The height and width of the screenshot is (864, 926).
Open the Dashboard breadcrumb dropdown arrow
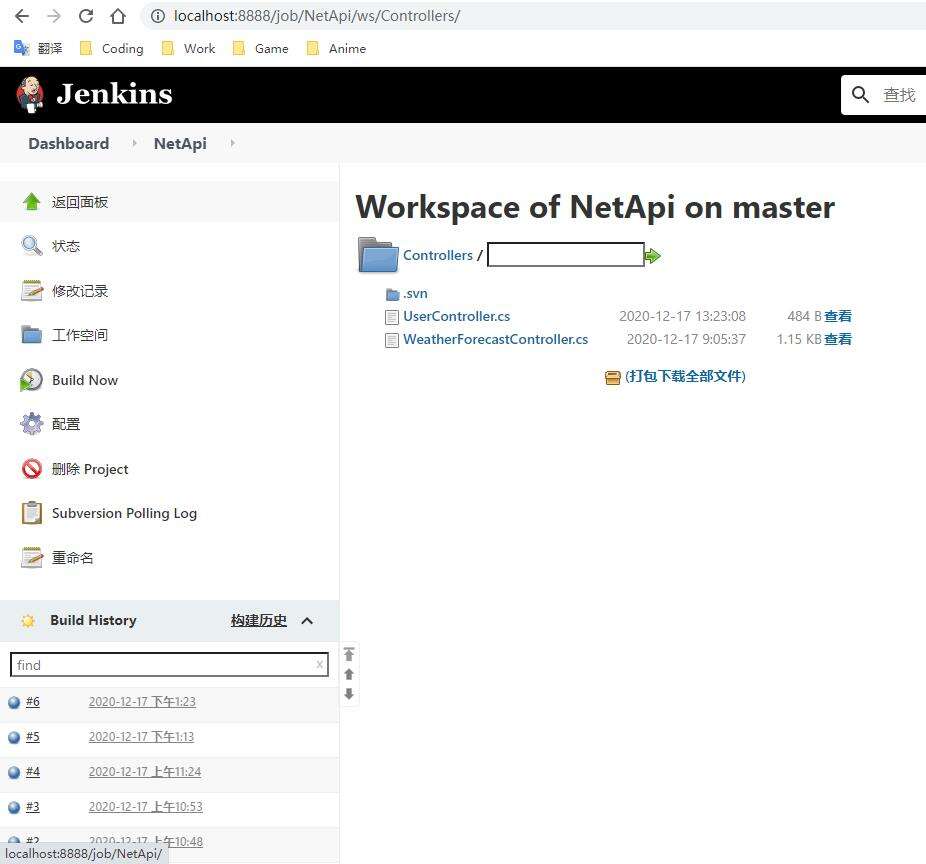coord(134,143)
